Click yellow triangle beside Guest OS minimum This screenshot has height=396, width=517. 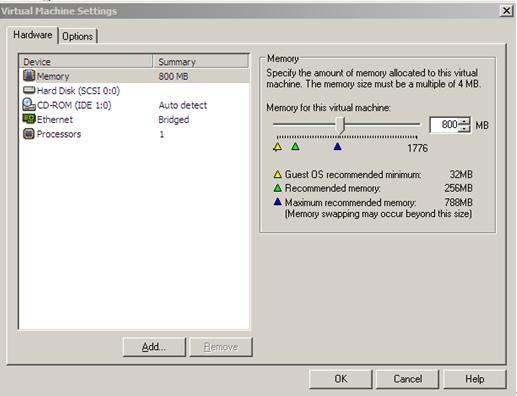pos(278,174)
